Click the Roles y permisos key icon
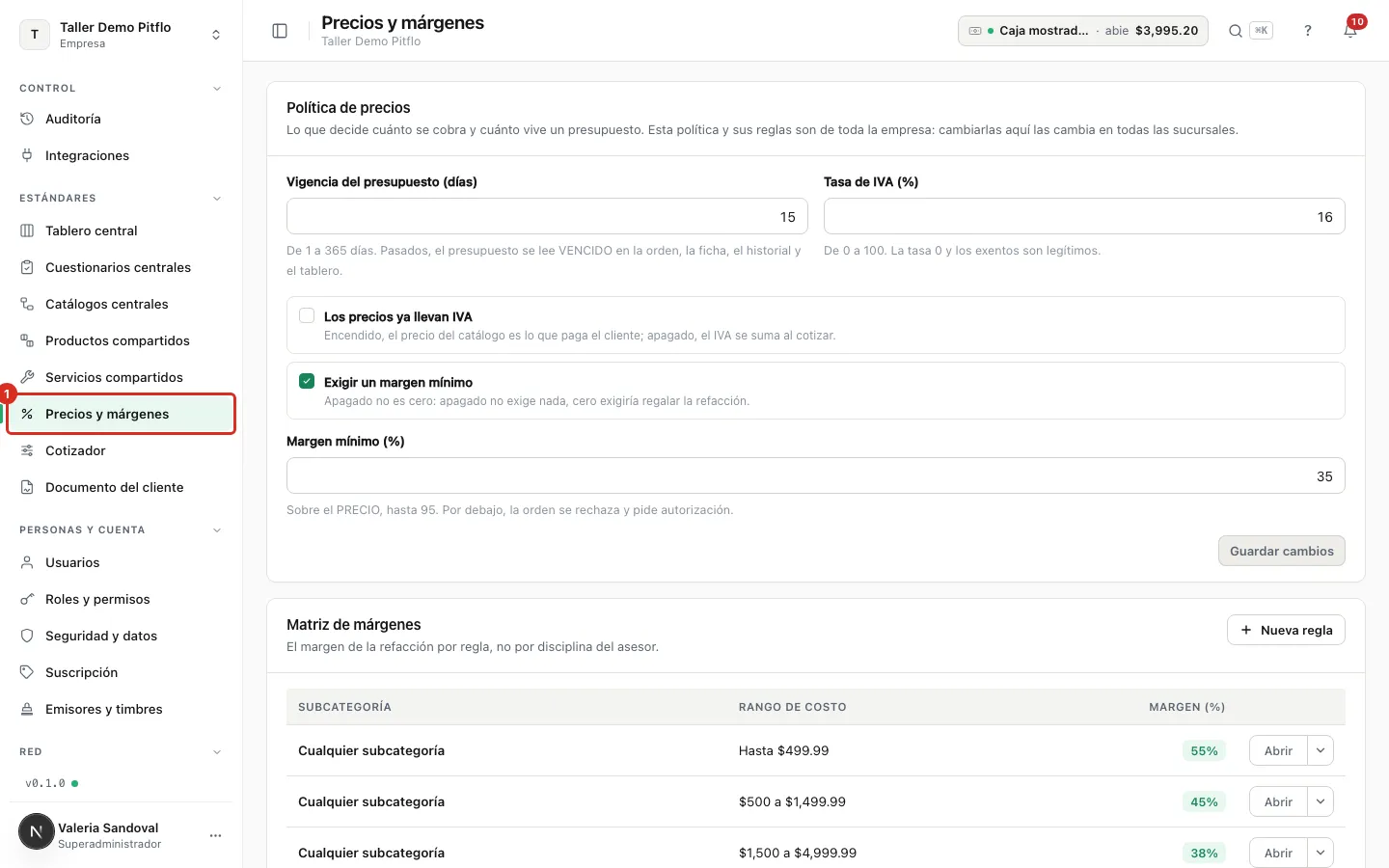Viewport: 1389px width, 868px height. pyautogui.click(x=27, y=599)
